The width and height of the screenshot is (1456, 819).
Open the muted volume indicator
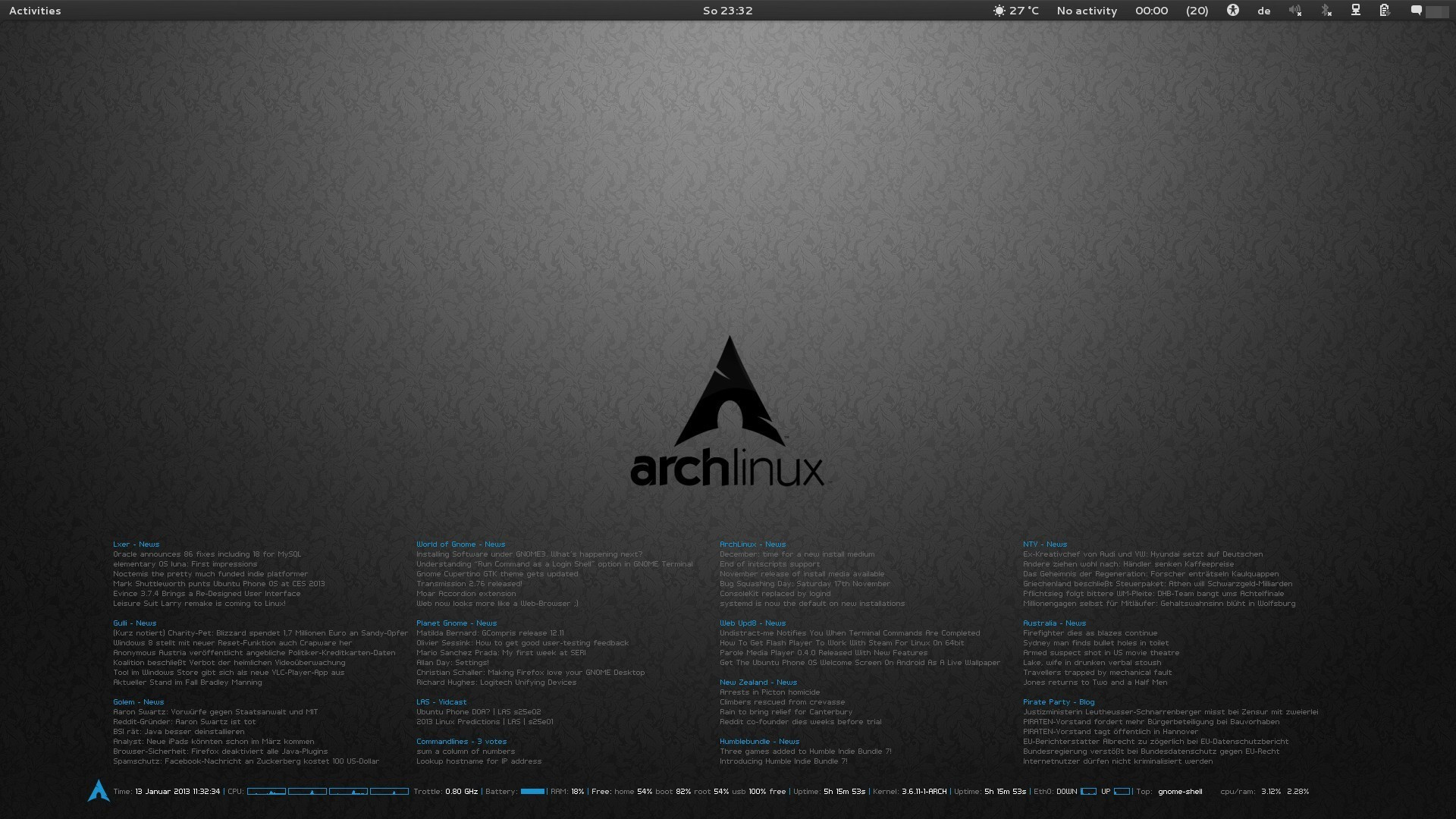(1294, 11)
